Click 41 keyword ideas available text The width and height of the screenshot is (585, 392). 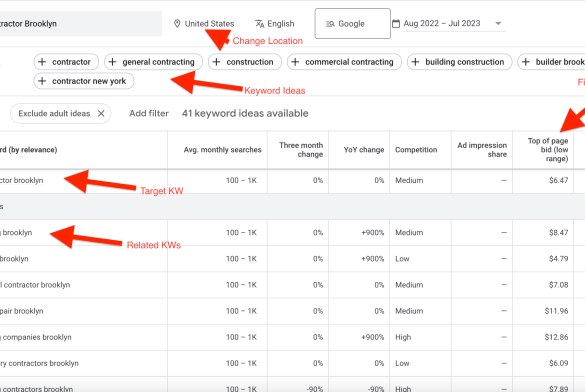point(245,113)
